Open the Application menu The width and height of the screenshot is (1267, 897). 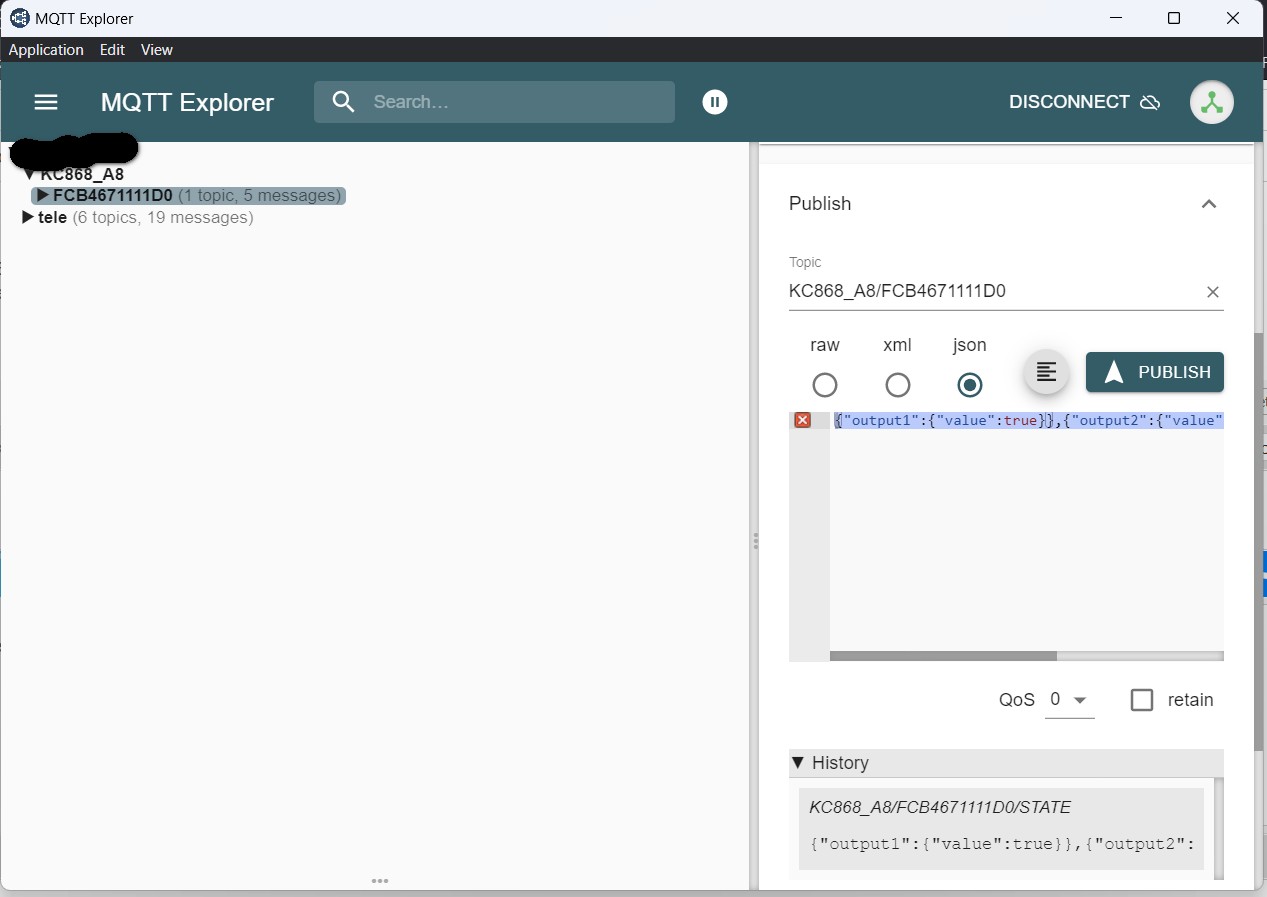tap(46, 50)
